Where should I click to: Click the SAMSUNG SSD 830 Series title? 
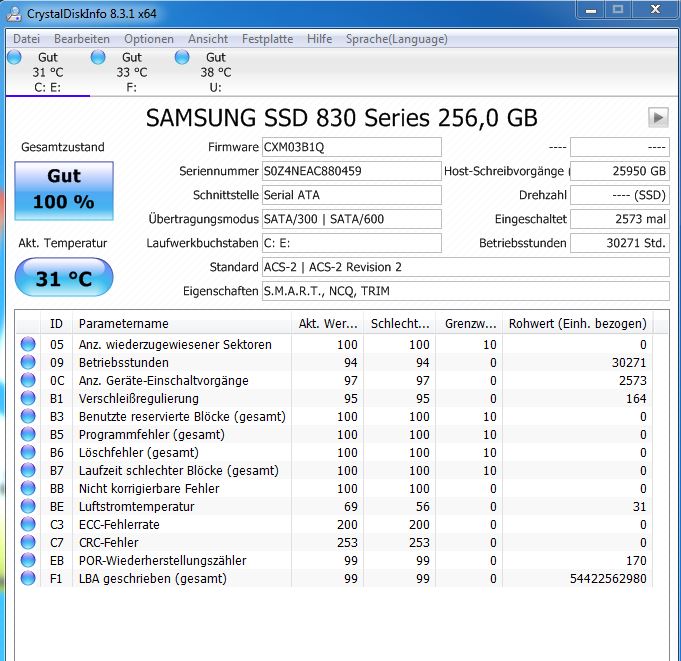pos(342,118)
